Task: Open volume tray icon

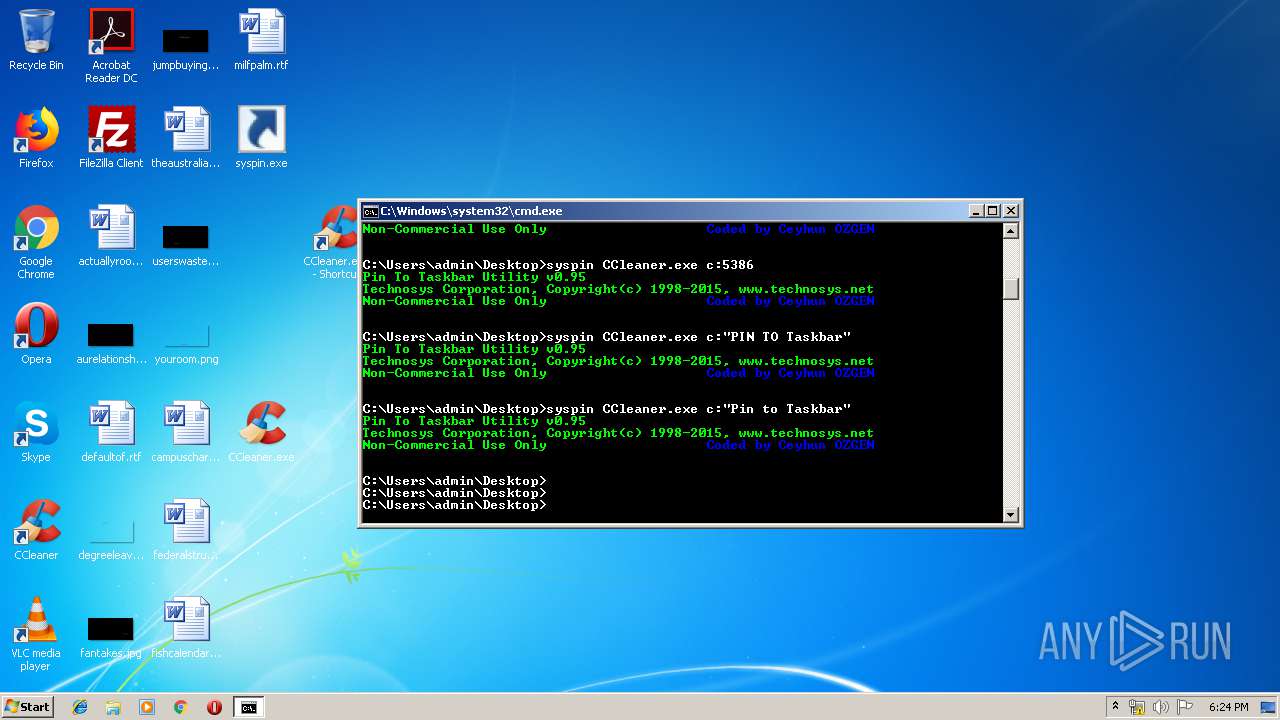Action: pos(1161,707)
